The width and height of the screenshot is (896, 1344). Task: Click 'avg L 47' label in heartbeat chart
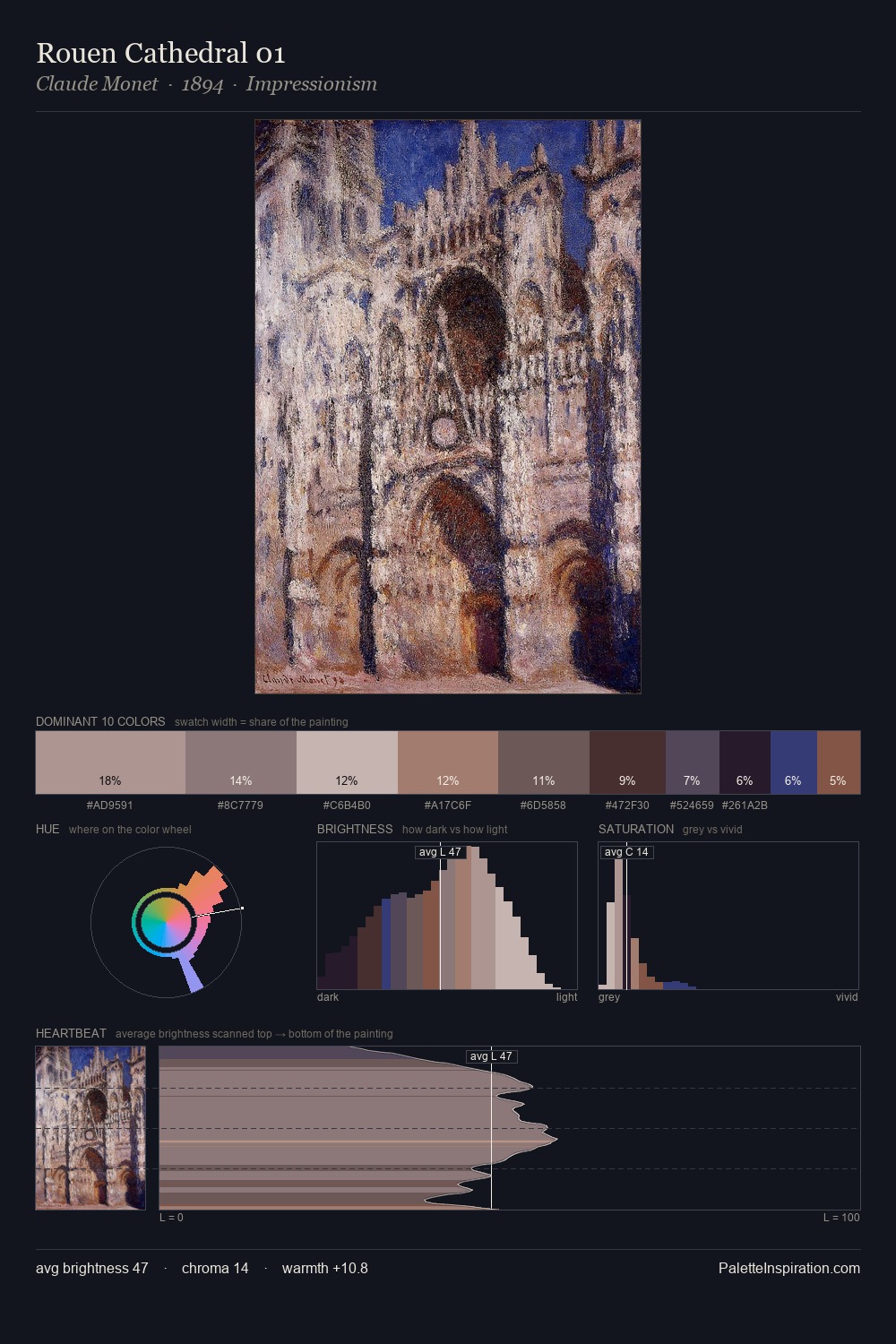tap(491, 1056)
